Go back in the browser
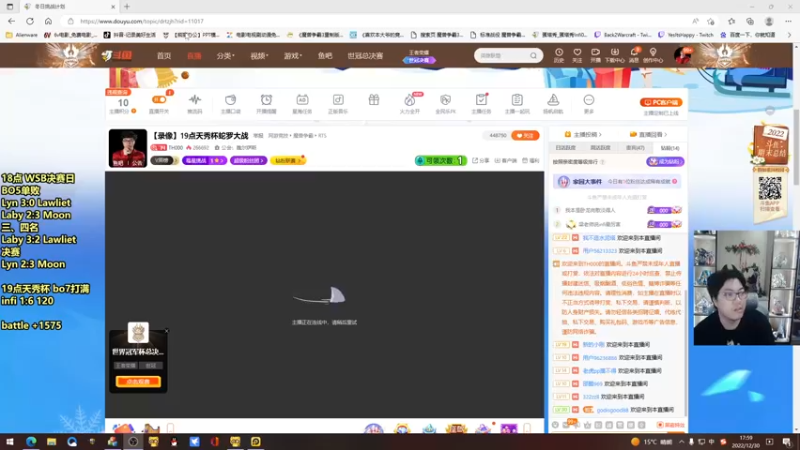 [x=11, y=21]
